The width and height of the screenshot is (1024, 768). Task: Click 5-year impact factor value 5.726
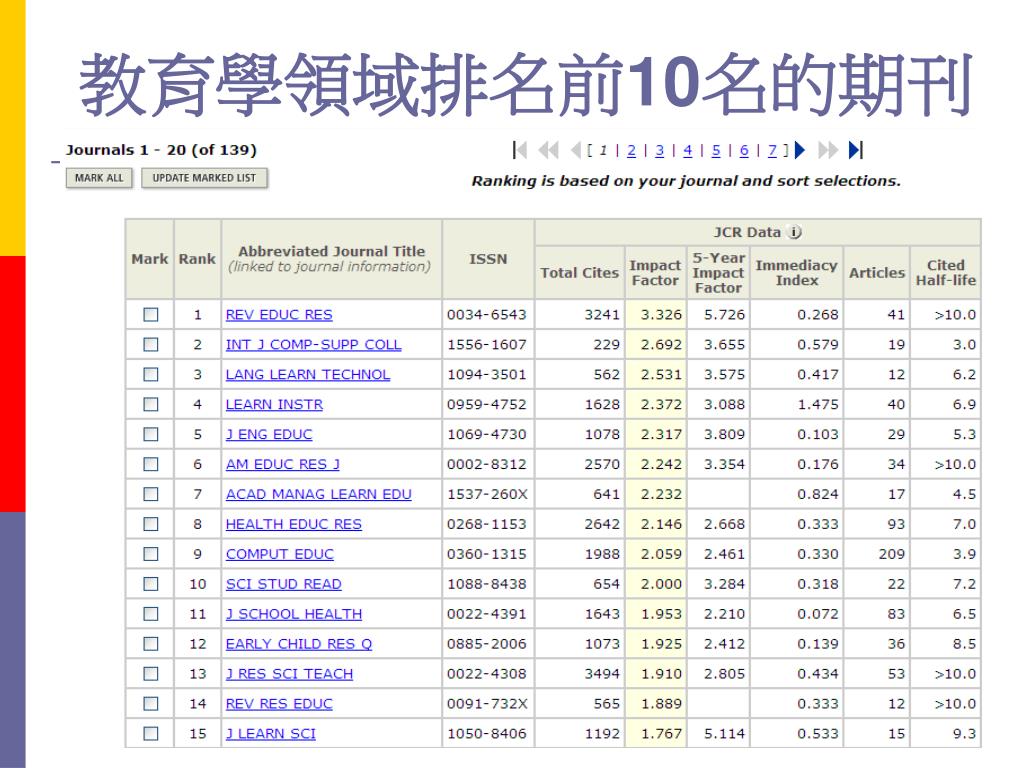tap(724, 315)
